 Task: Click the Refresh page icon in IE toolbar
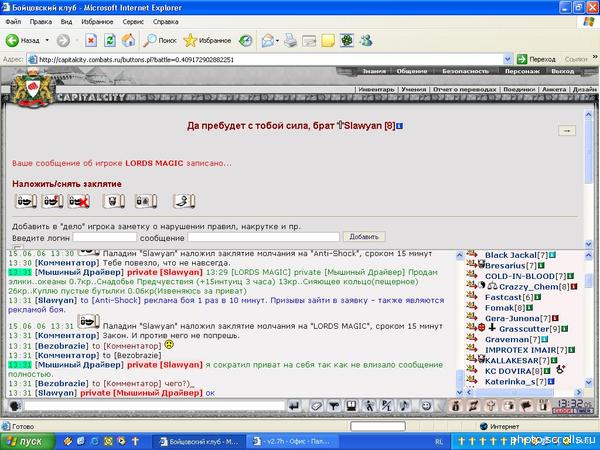coord(110,40)
